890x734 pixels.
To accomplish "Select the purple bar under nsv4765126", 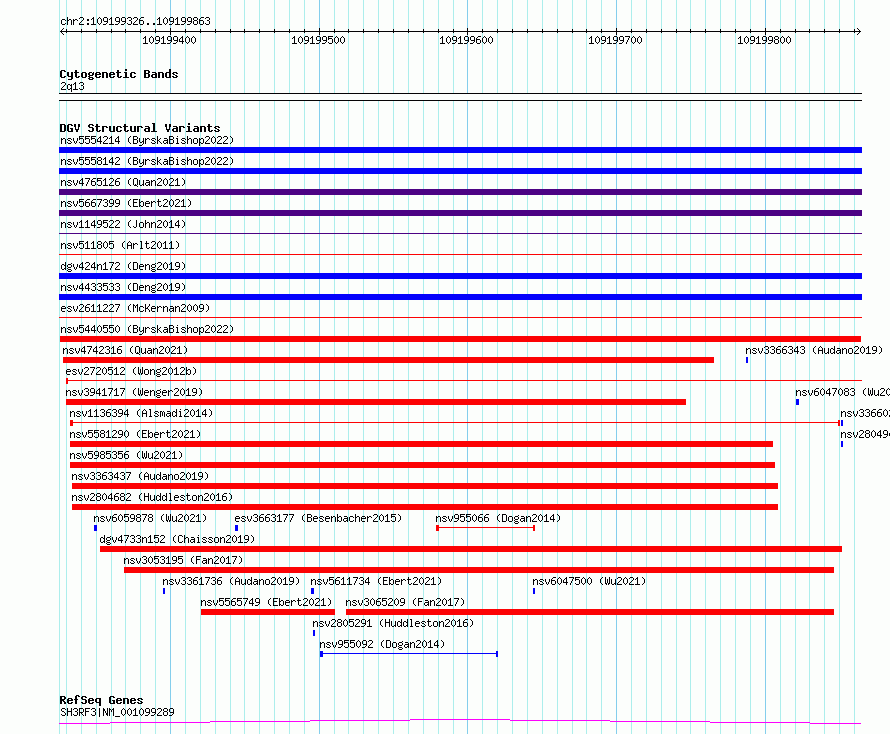I will [x=460, y=192].
